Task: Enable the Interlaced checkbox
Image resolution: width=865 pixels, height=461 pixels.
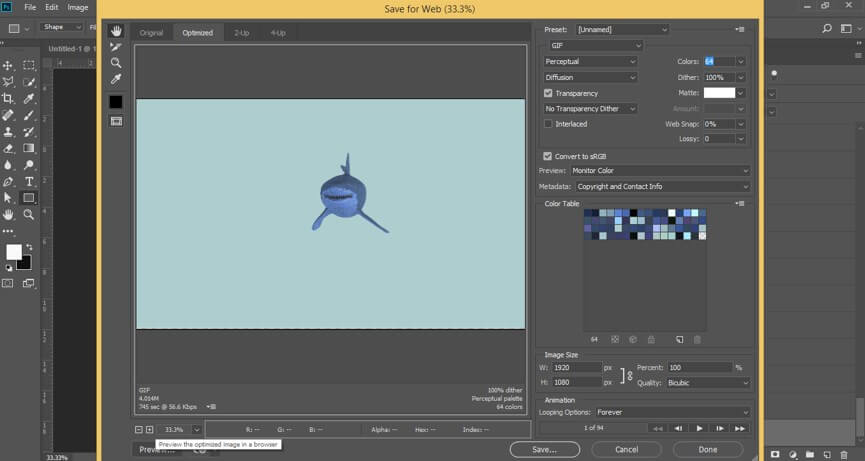Action: pyautogui.click(x=548, y=124)
